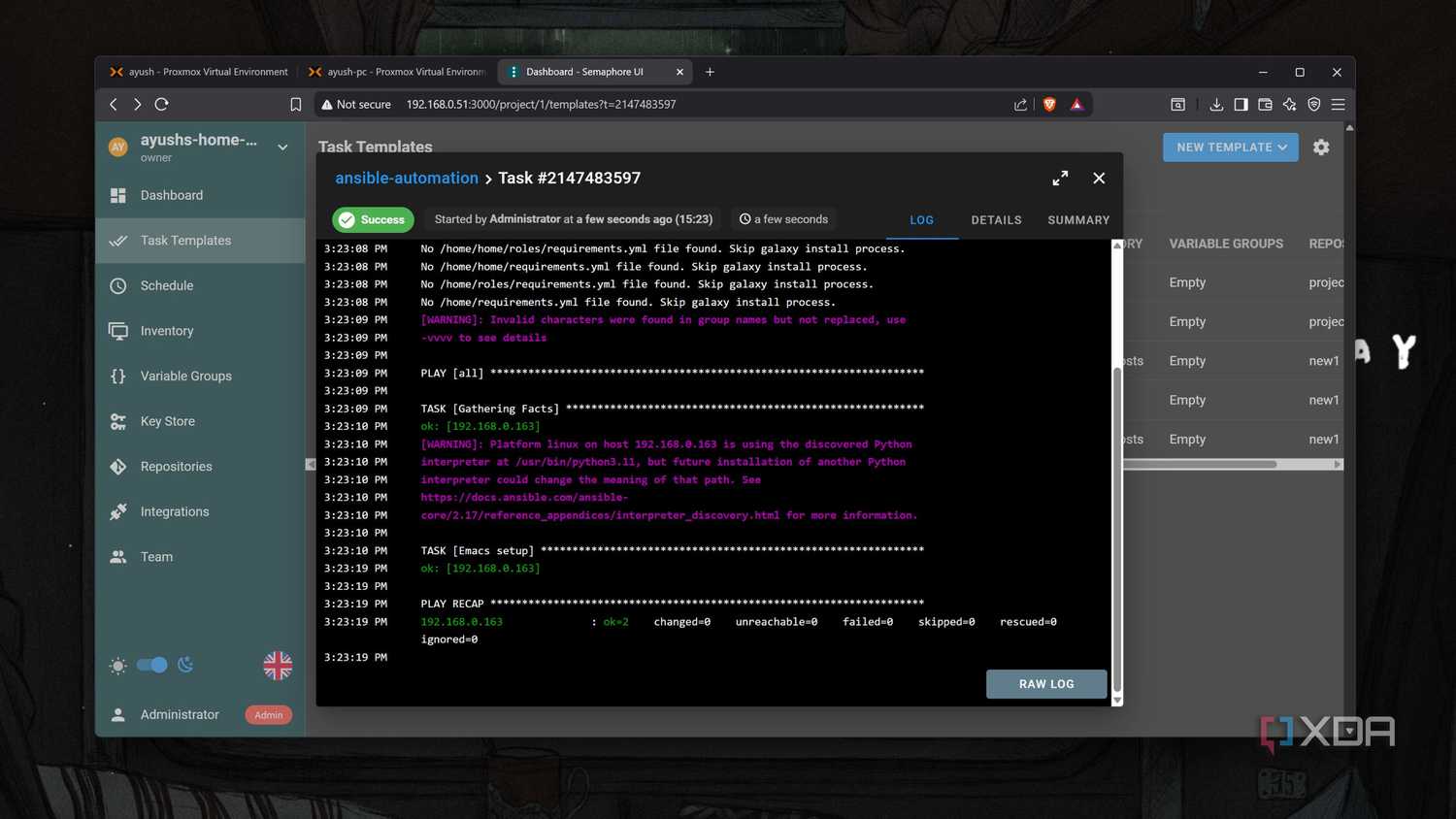Click the RAW LOG button
This screenshot has width=1456, height=819.
(1046, 684)
